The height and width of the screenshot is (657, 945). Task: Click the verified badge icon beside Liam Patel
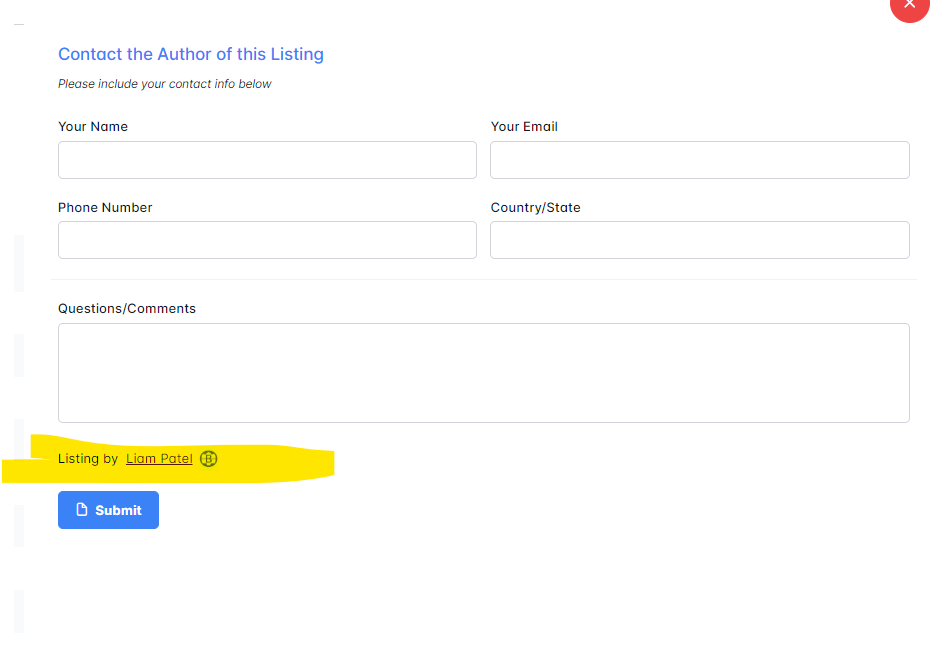(208, 459)
